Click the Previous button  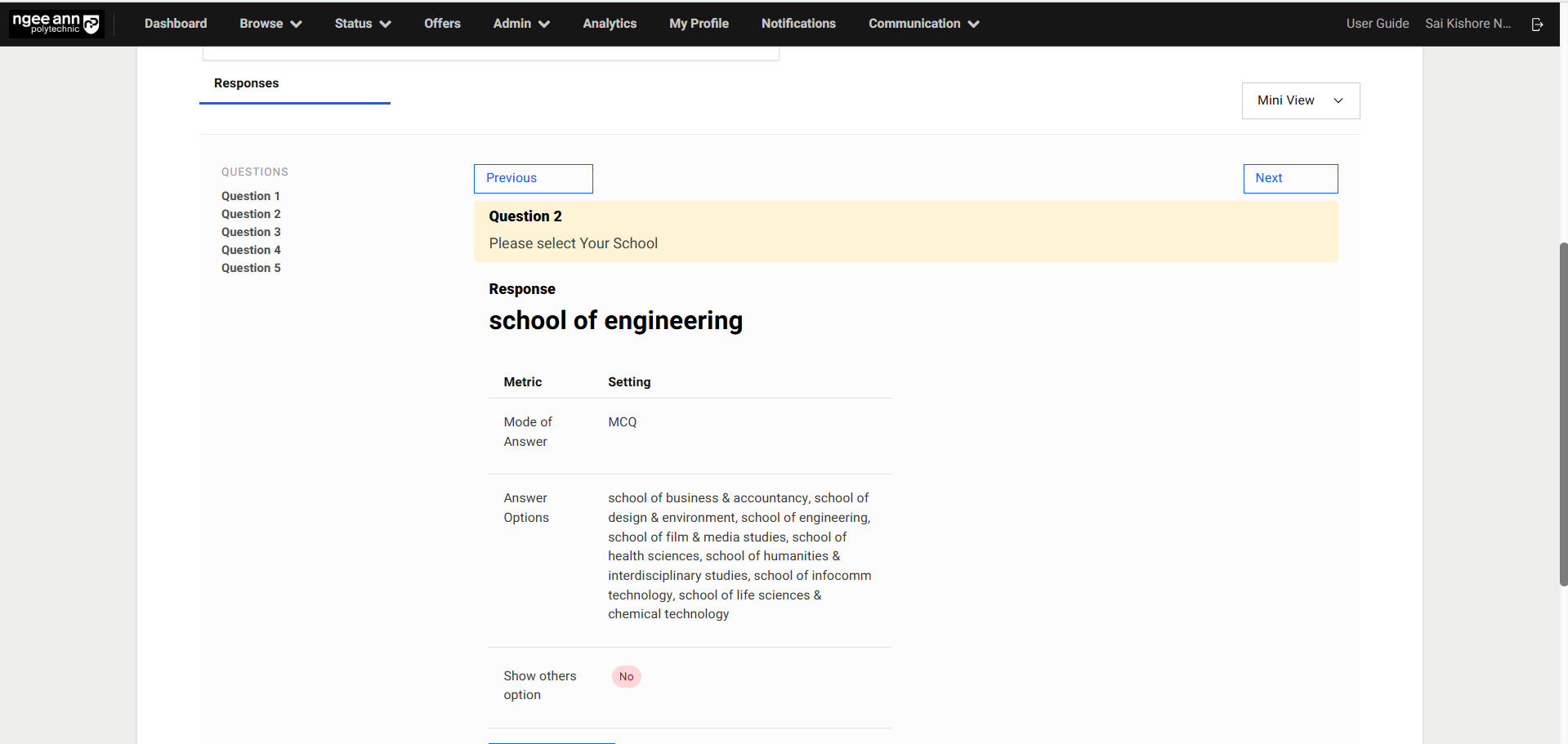tap(533, 179)
